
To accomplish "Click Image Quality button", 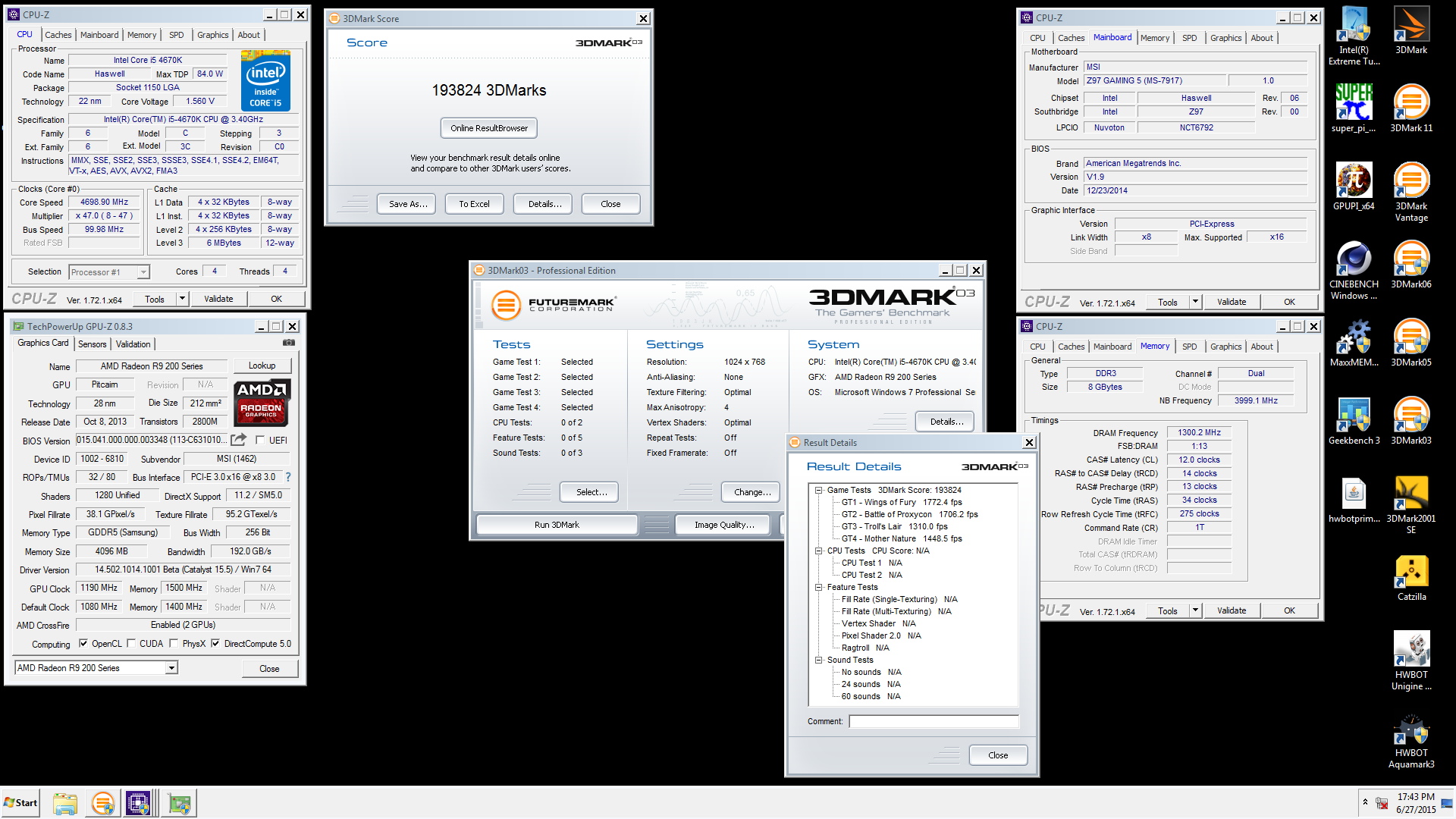I will (723, 525).
